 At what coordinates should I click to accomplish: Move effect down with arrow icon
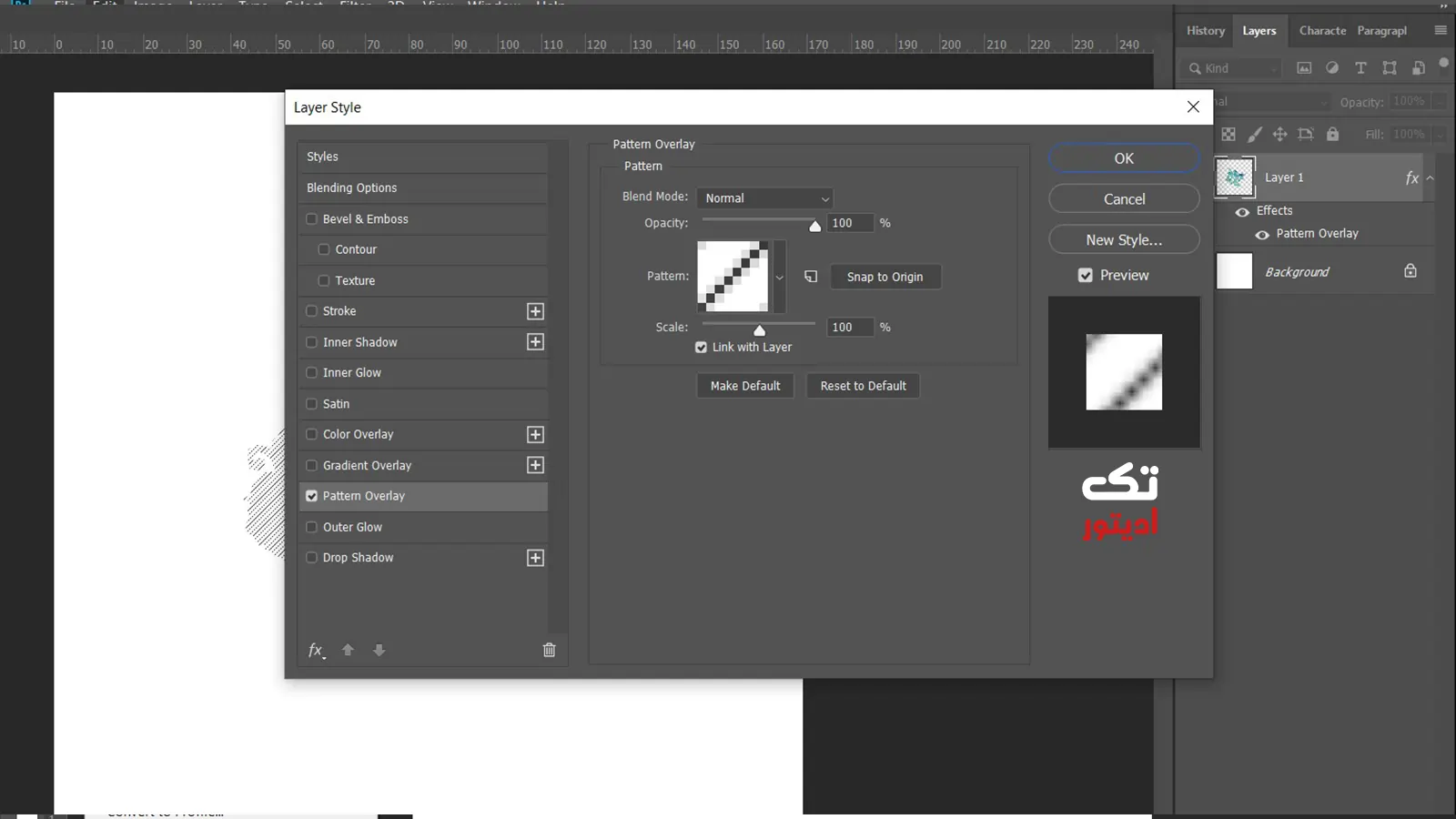click(379, 650)
